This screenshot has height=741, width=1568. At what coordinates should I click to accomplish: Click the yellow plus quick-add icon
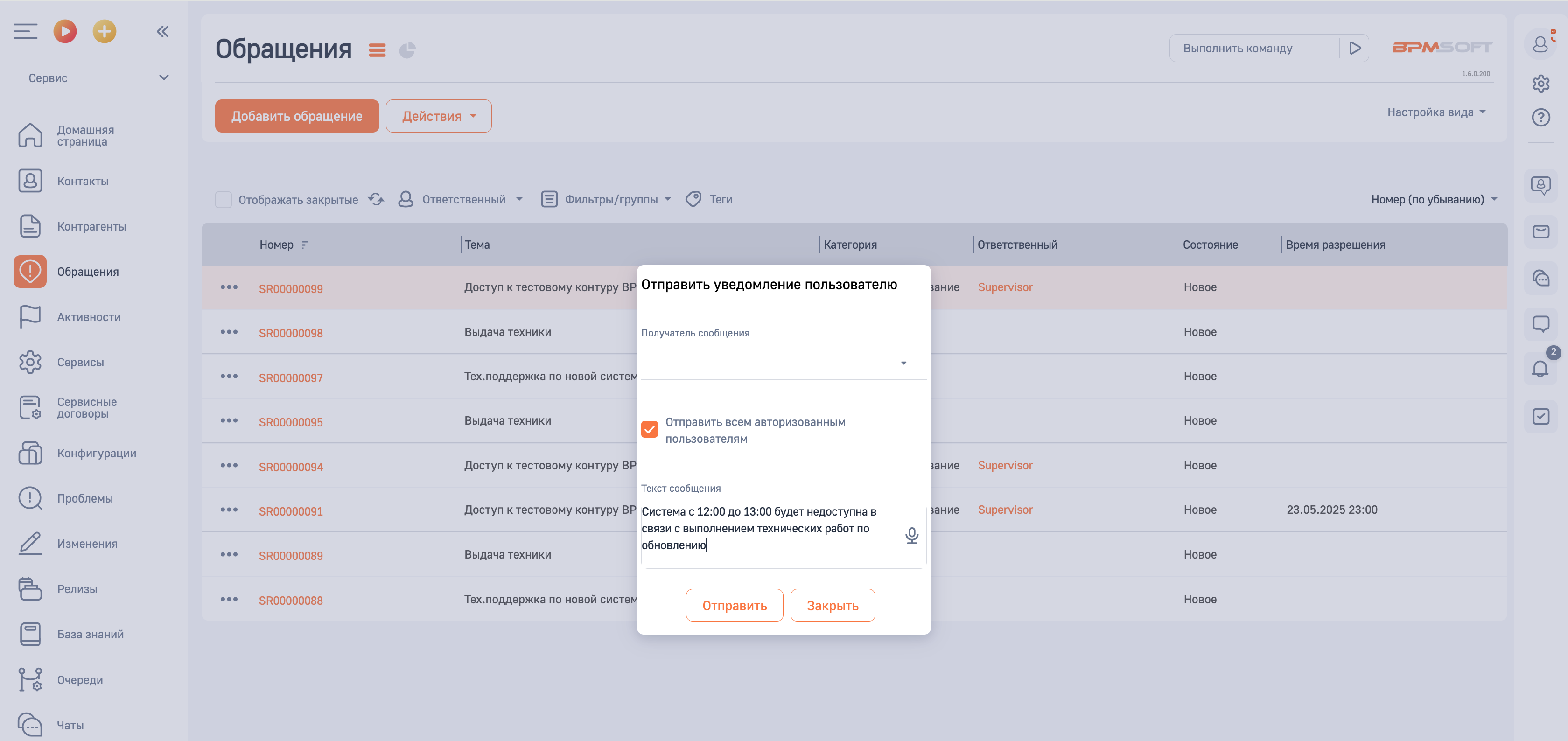(104, 31)
